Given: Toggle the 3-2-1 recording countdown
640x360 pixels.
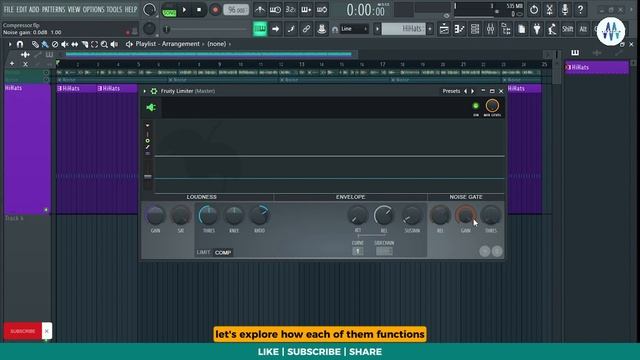Looking at the screenshot, I should 291,9.
